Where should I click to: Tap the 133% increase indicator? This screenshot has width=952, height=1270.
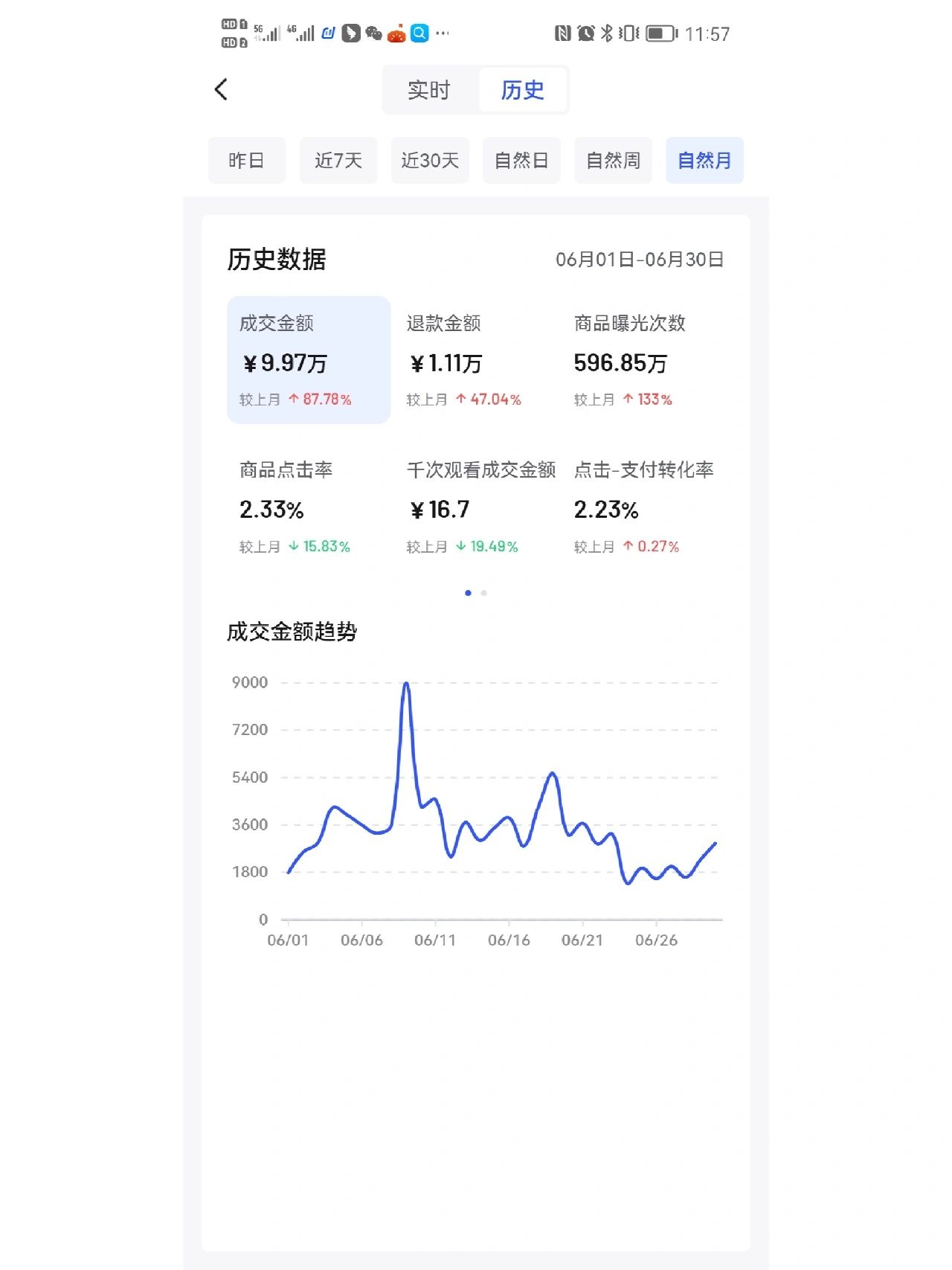point(648,400)
